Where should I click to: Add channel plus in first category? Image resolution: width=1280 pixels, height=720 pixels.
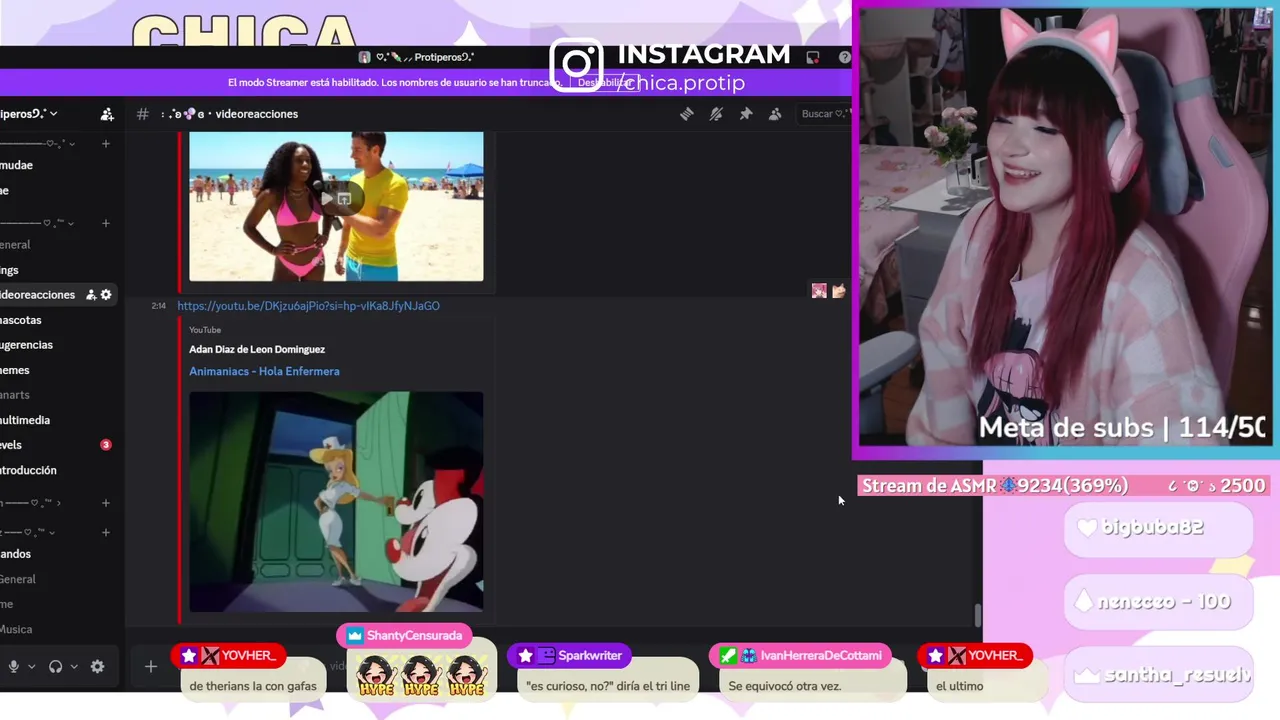click(106, 144)
